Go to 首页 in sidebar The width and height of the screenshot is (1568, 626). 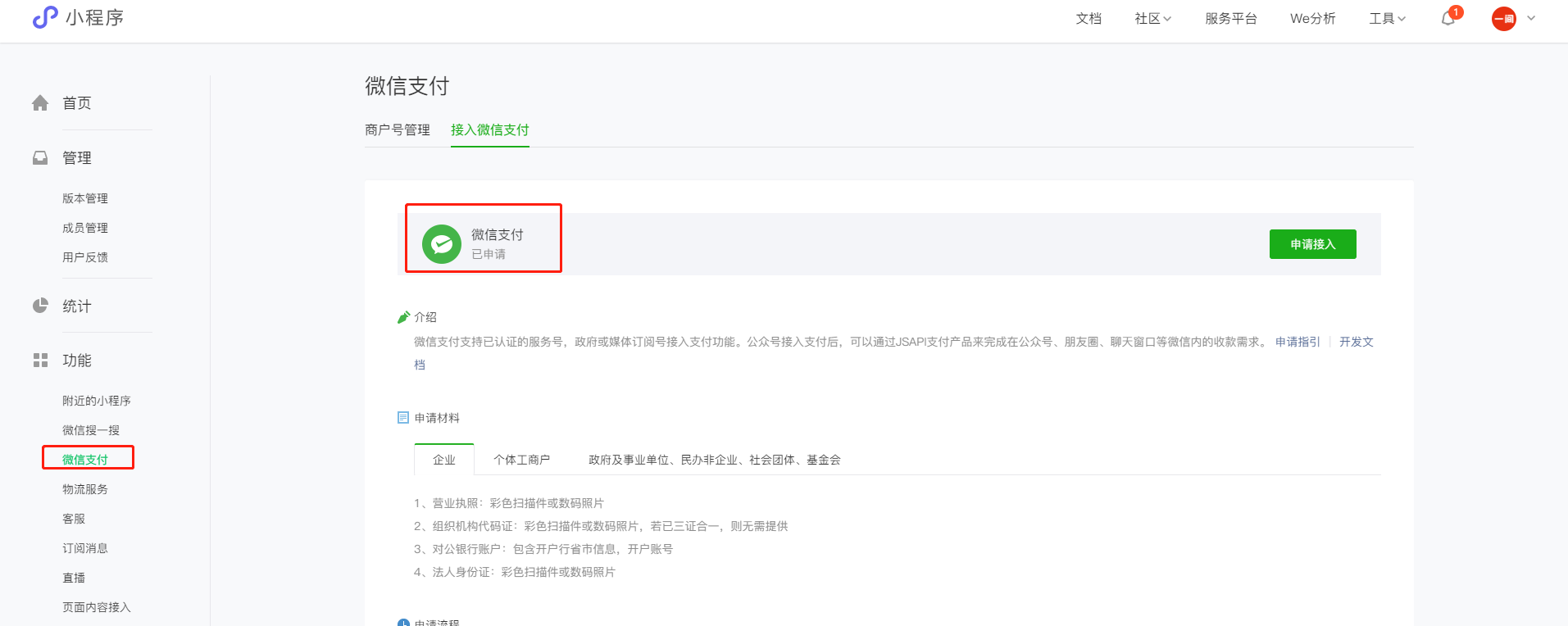[x=77, y=103]
